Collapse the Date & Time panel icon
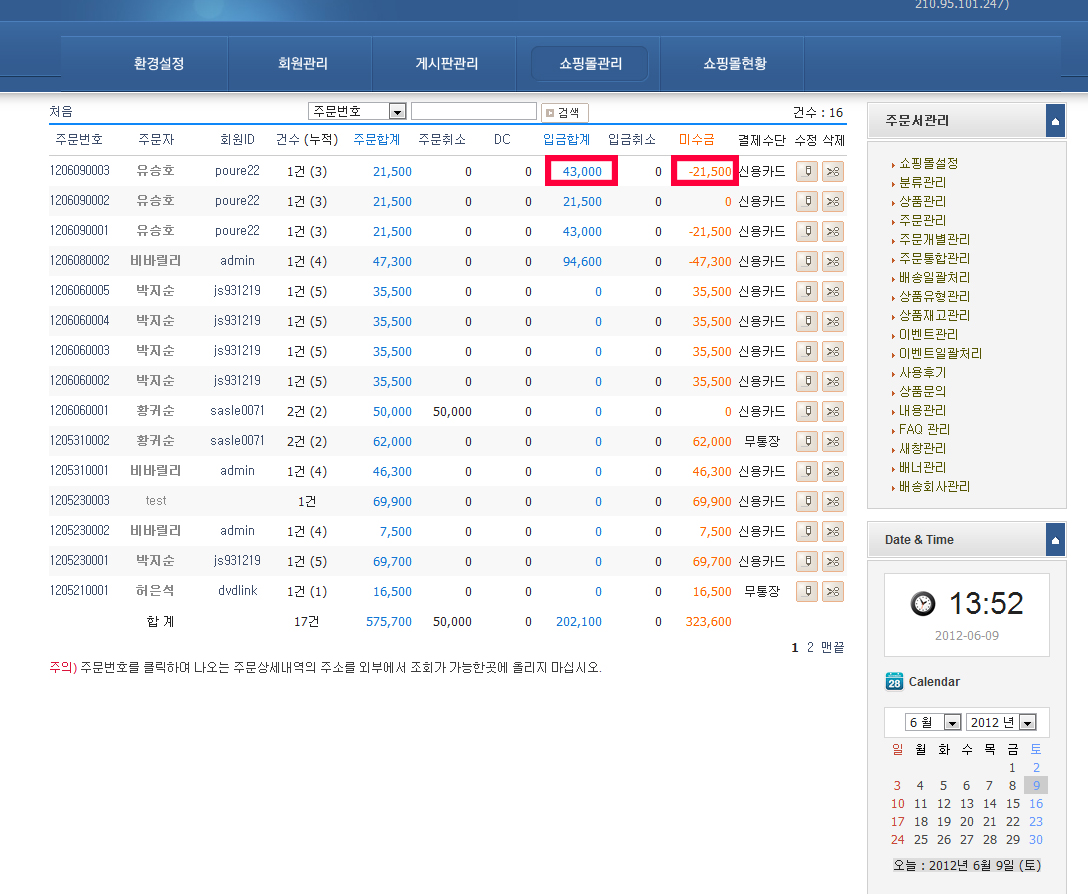This screenshot has width=1088, height=894. (x=1055, y=540)
